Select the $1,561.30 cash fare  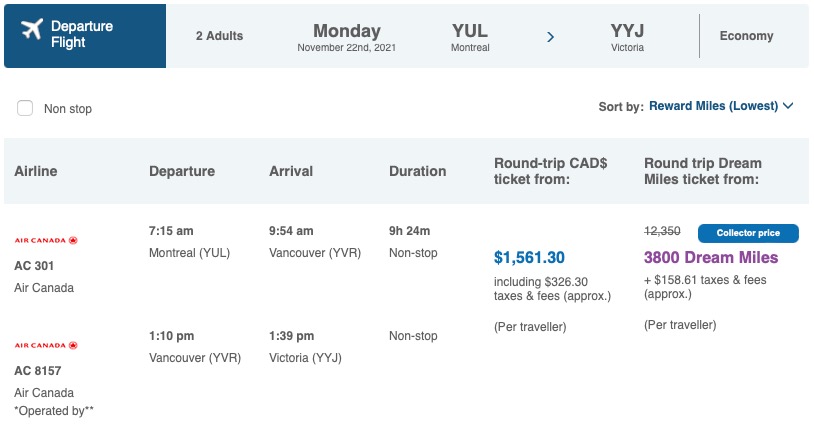529,257
